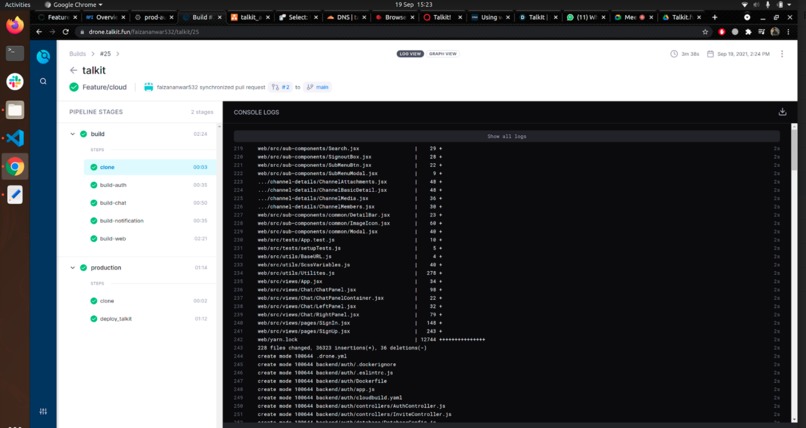This screenshot has width=806, height=428.
Task: Click the #25 breadcrumb
Action: [105, 54]
